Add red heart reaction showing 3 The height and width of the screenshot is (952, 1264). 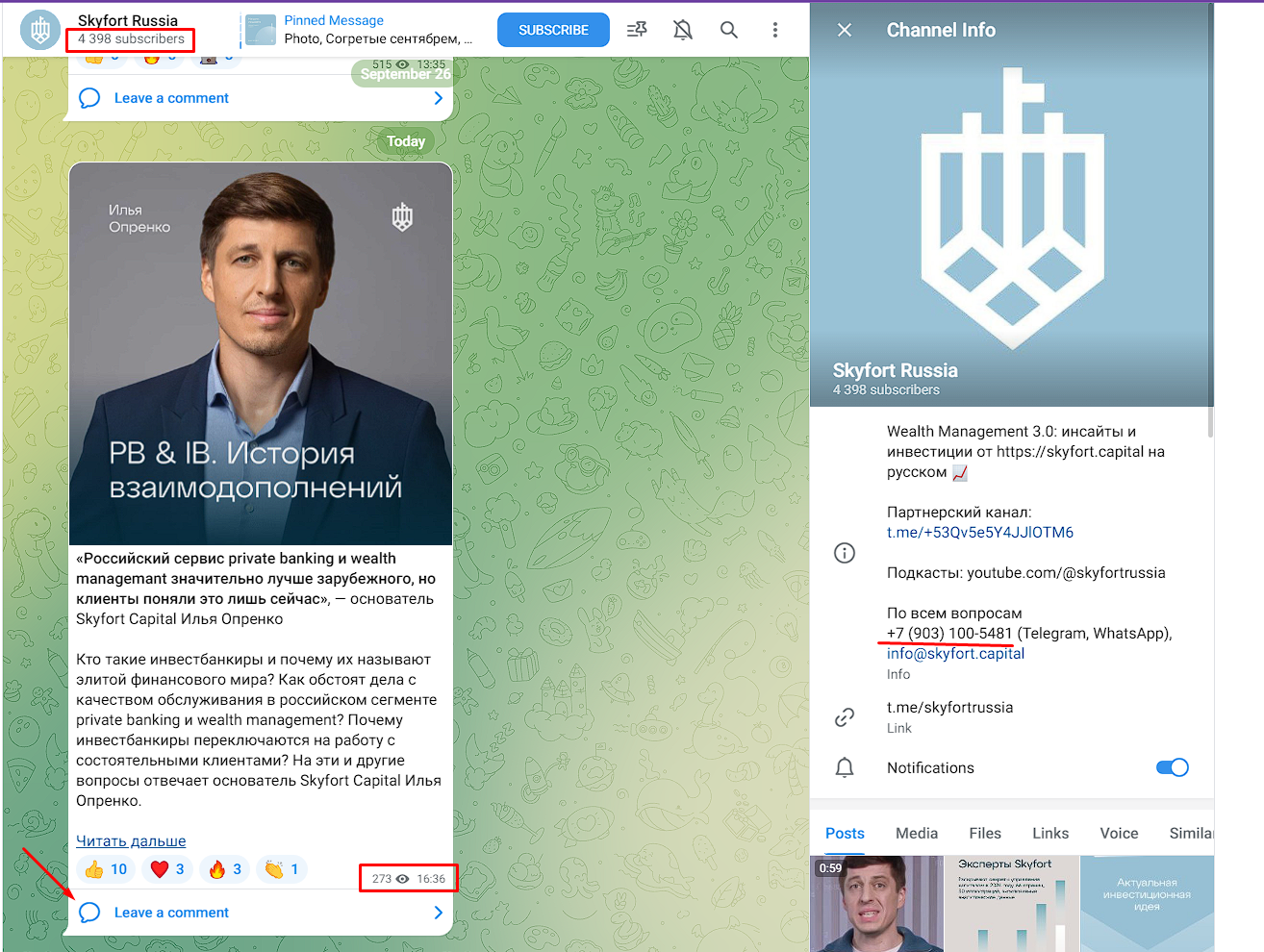click(x=167, y=869)
